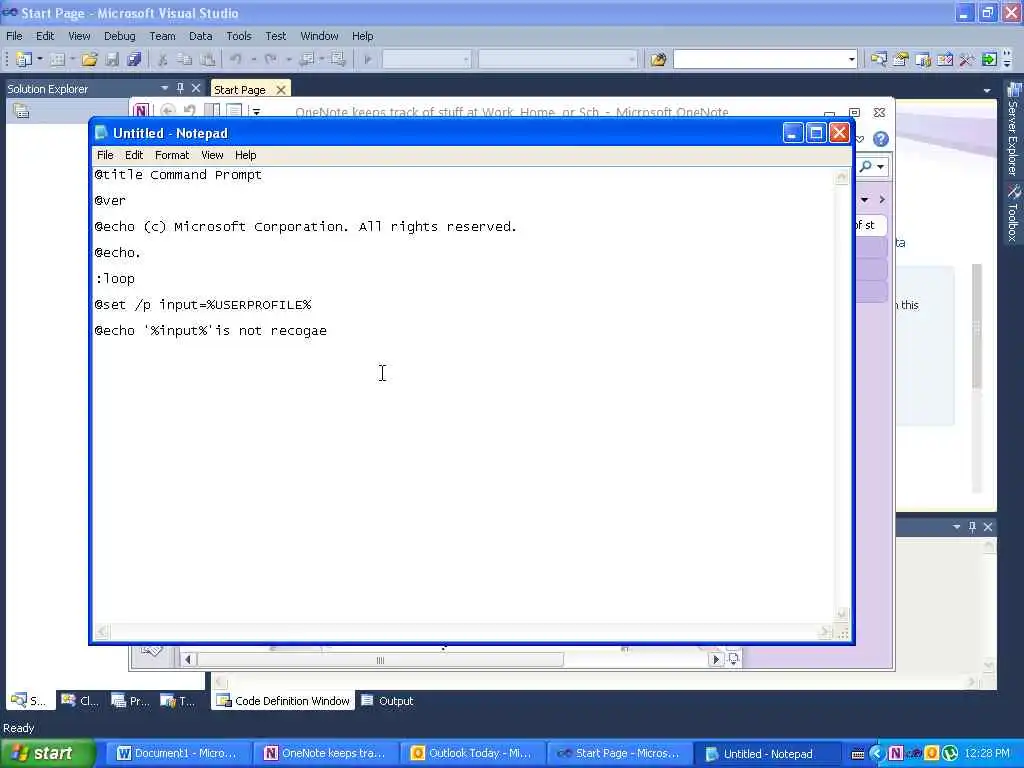Click Open File folder icon in Visual Studio
Screen dimensions: 1024x768
(x=89, y=59)
